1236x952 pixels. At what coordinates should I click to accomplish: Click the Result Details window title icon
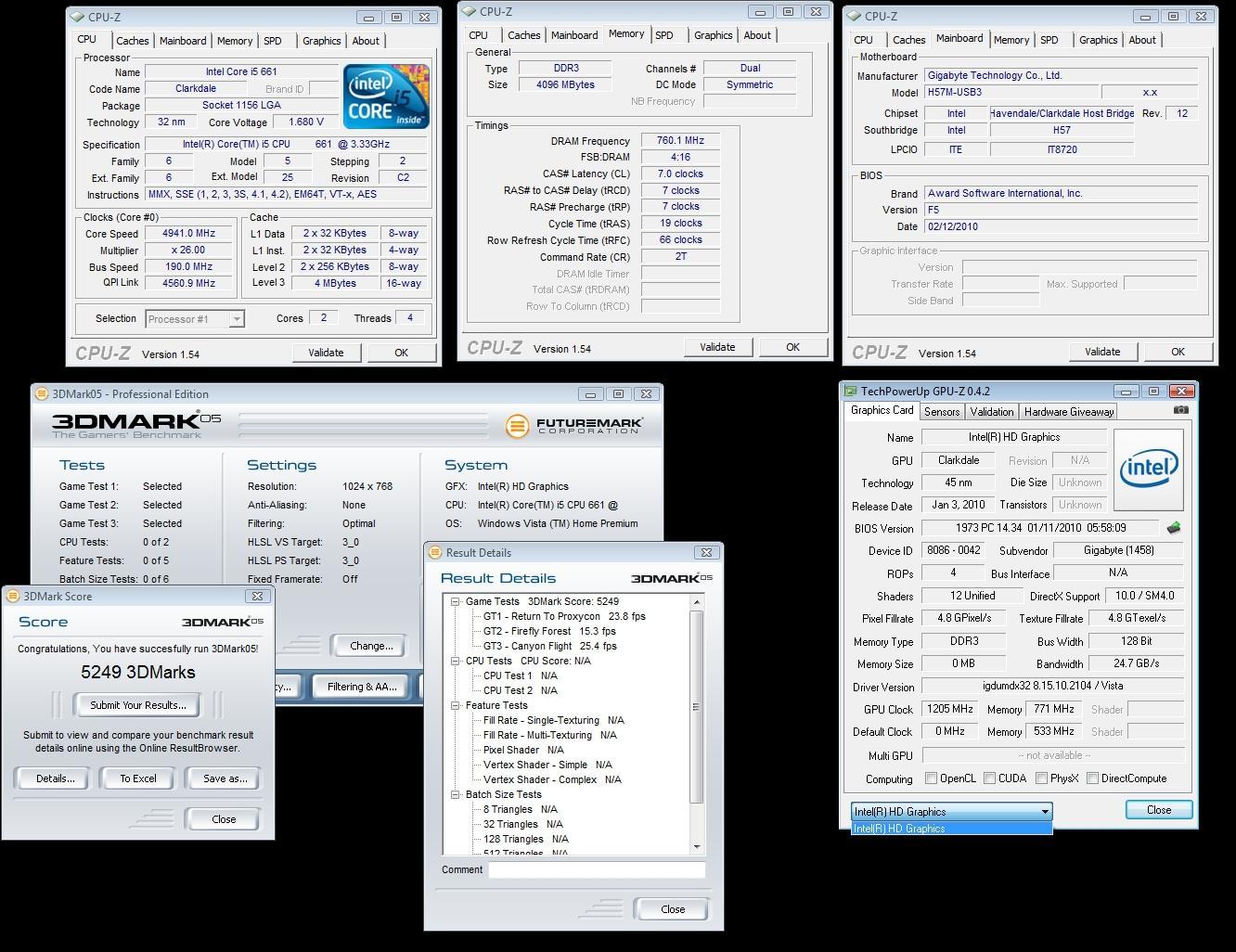434,552
